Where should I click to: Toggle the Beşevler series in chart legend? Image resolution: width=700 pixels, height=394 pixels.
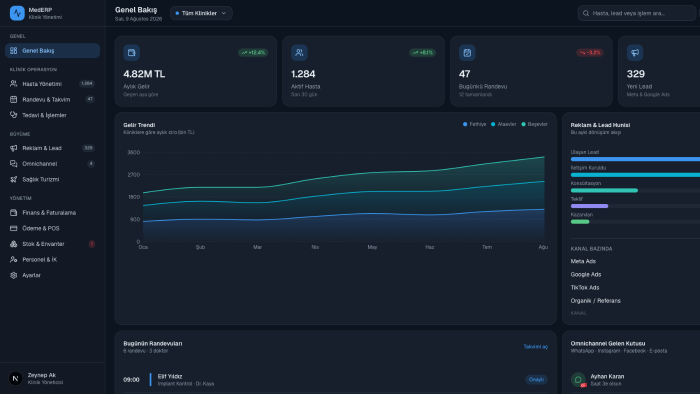point(534,124)
